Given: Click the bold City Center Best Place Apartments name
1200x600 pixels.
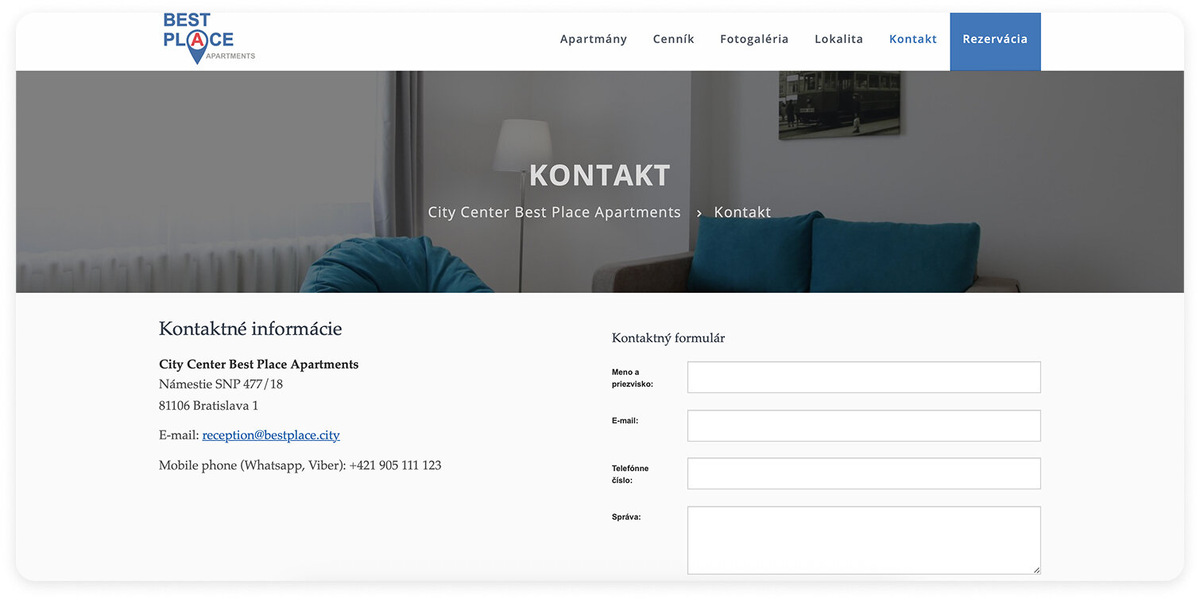Looking at the screenshot, I should [x=258, y=364].
